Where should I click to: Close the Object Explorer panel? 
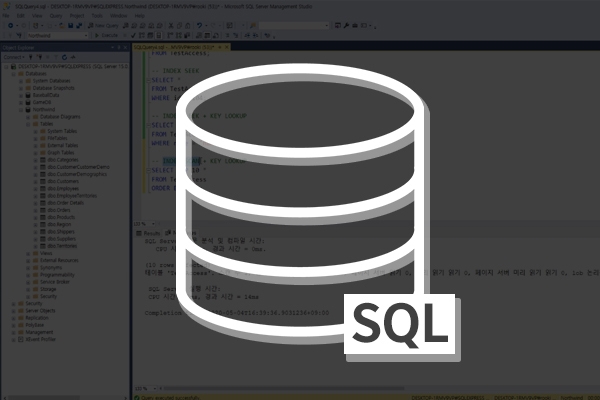[x=125, y=47]
